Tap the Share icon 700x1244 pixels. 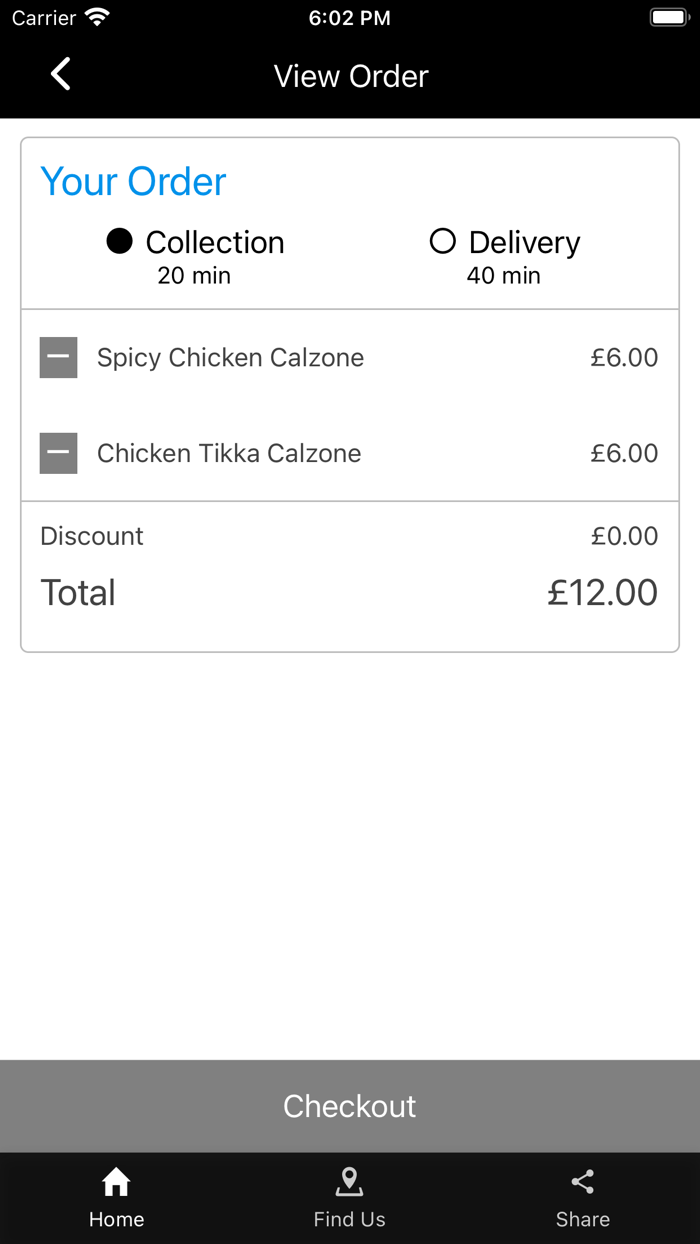click(583, 1183)
